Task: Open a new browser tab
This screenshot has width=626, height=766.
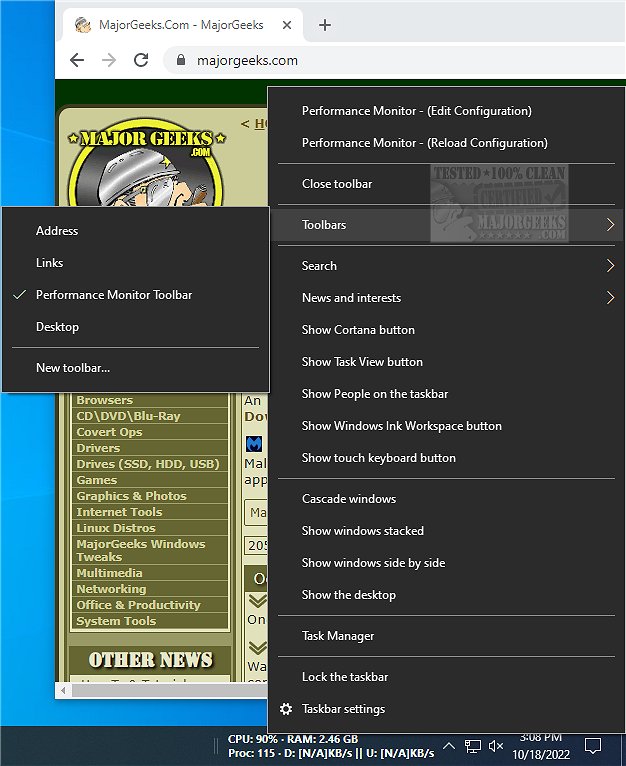Action: click(x=324, y=25)
